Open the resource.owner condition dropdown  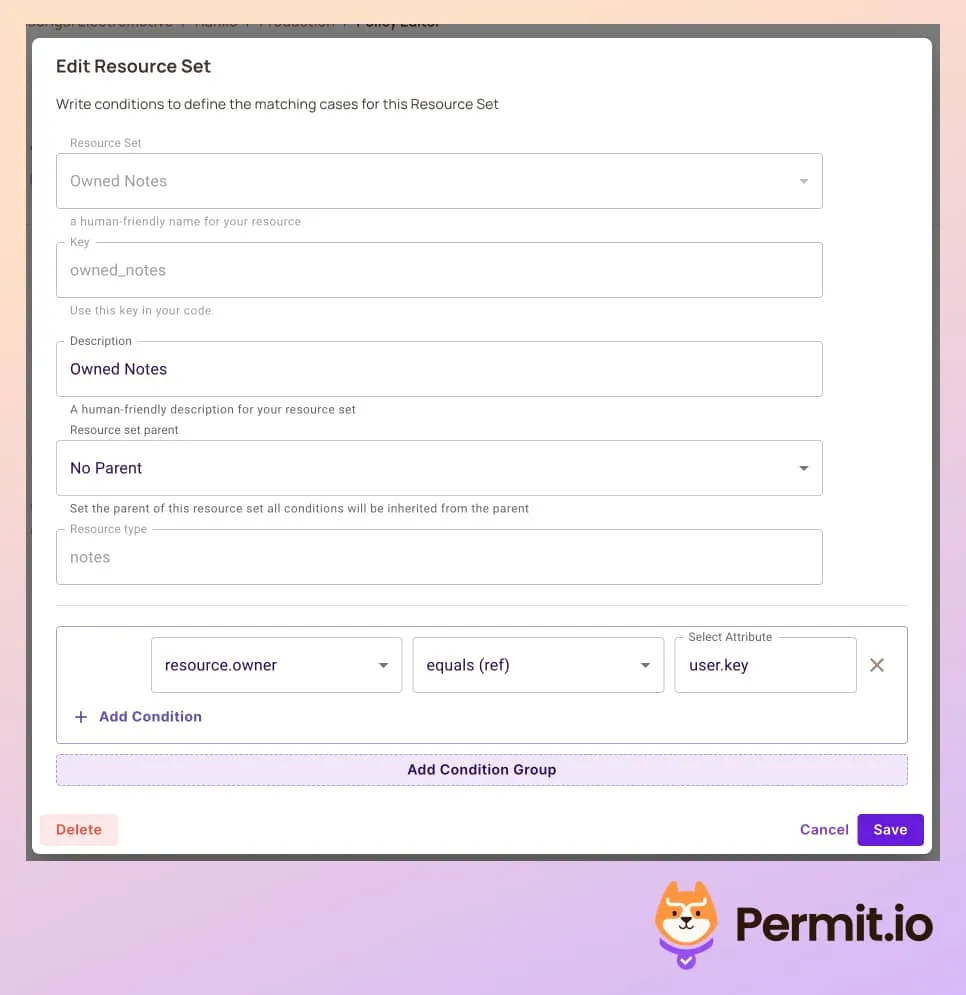[x=275, y=664]
